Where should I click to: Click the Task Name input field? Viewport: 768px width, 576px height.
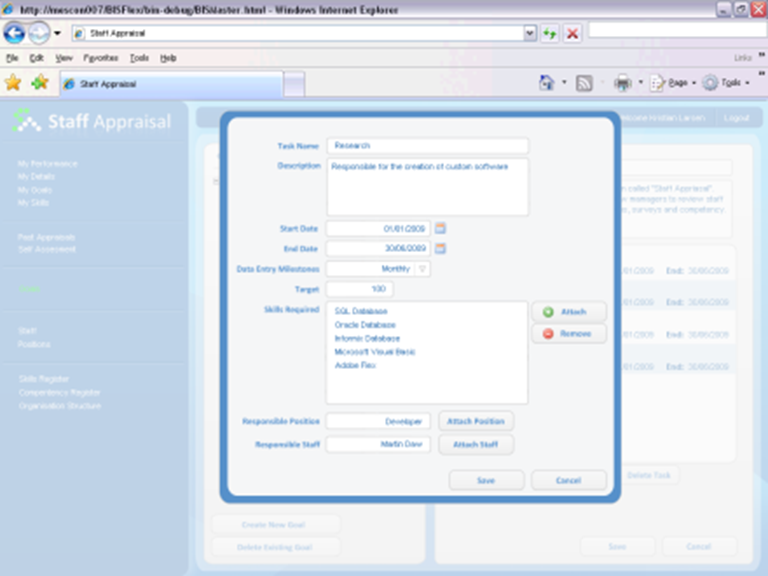click(427, 146)
